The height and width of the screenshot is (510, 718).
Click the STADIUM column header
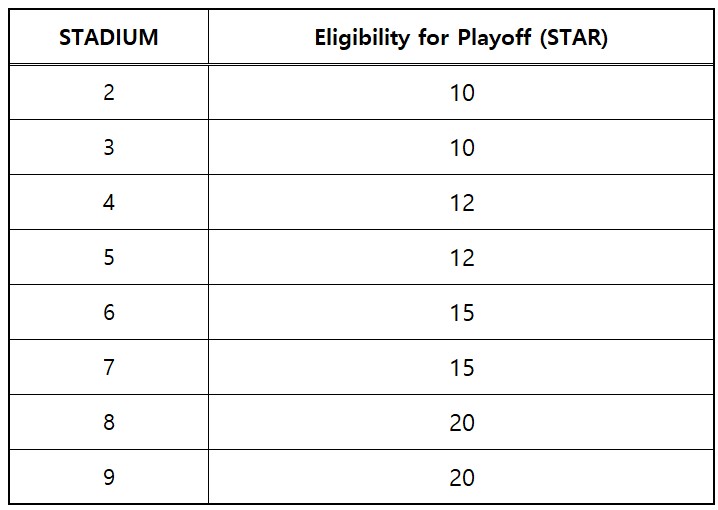click(x=109, y=37)
